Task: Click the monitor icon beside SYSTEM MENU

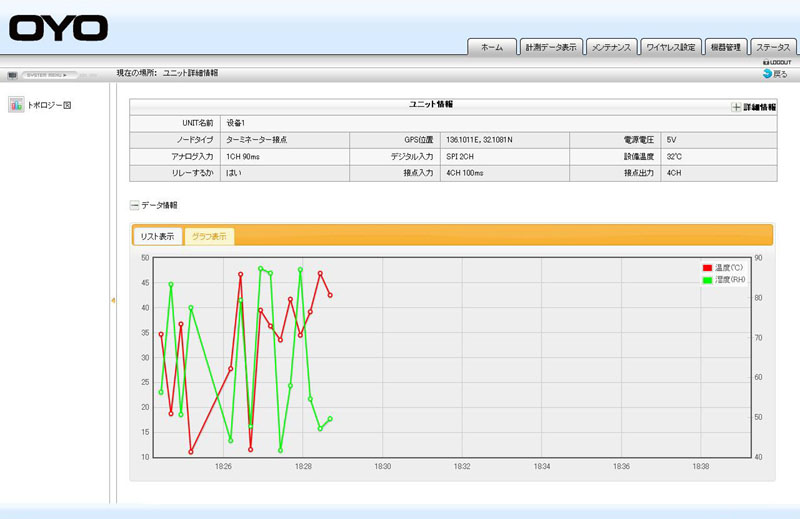Action: point(13,75)
